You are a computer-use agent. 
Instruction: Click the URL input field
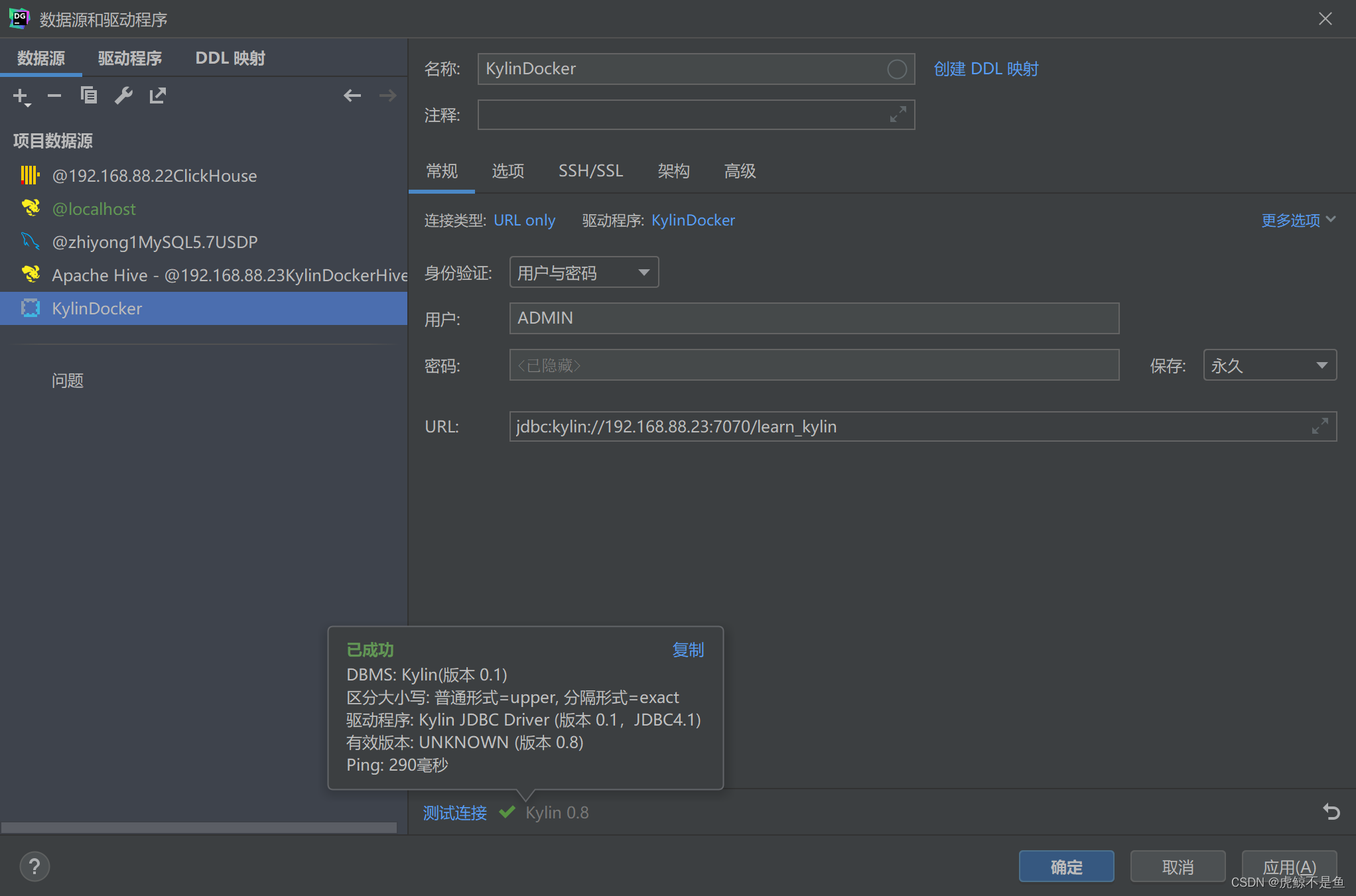point(909,426)
